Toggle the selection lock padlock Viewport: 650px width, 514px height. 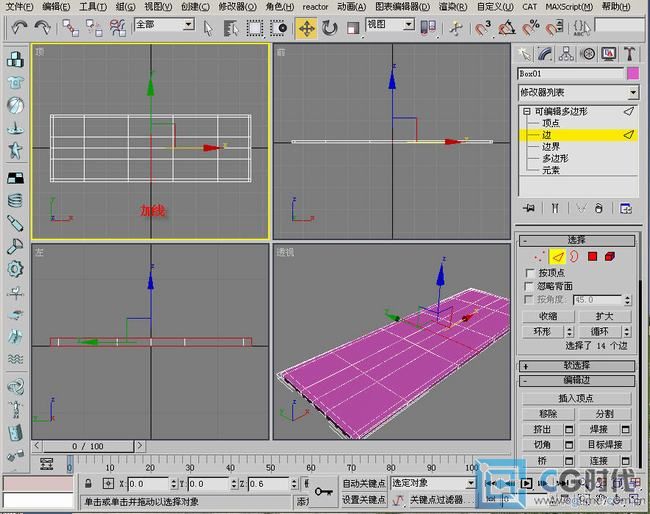88,483
